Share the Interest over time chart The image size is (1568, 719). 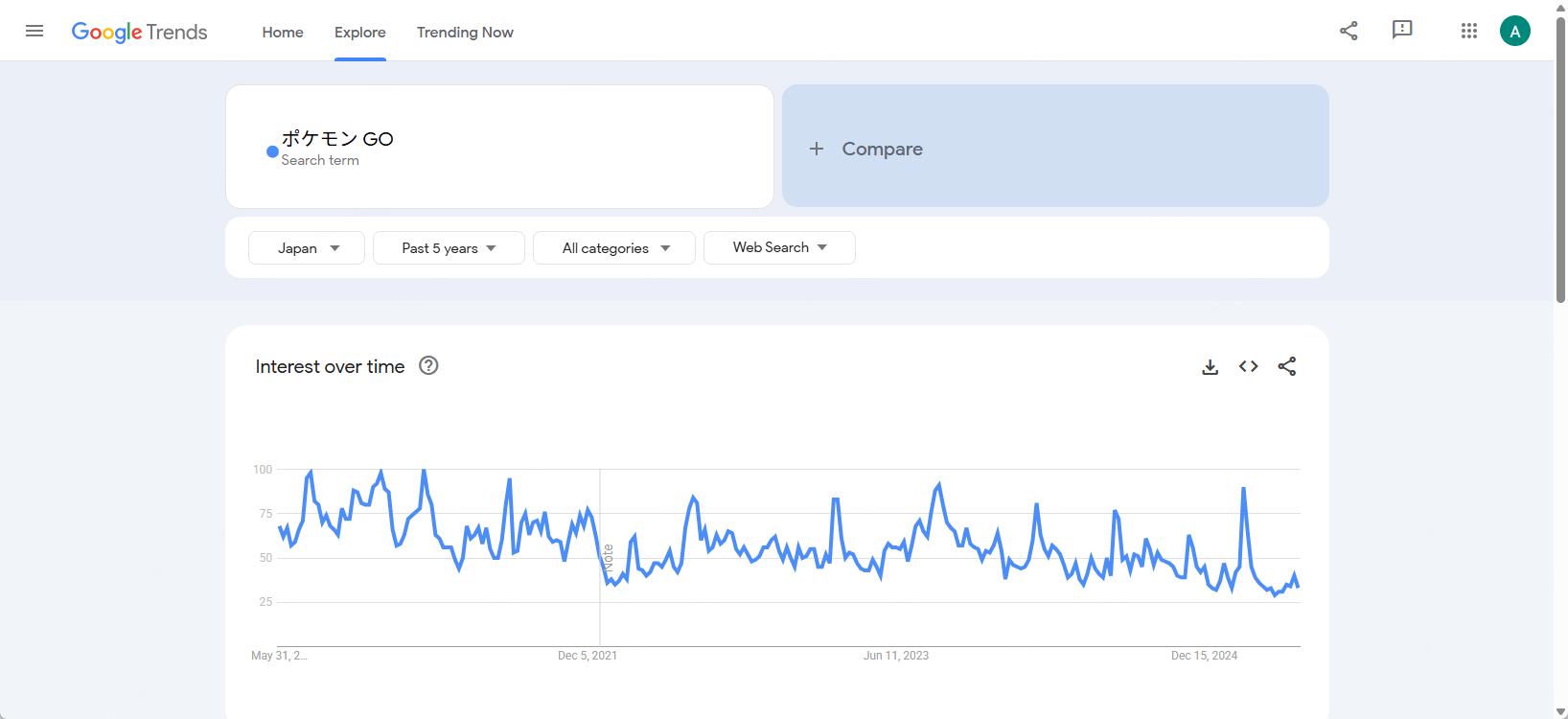(1287, 366)
